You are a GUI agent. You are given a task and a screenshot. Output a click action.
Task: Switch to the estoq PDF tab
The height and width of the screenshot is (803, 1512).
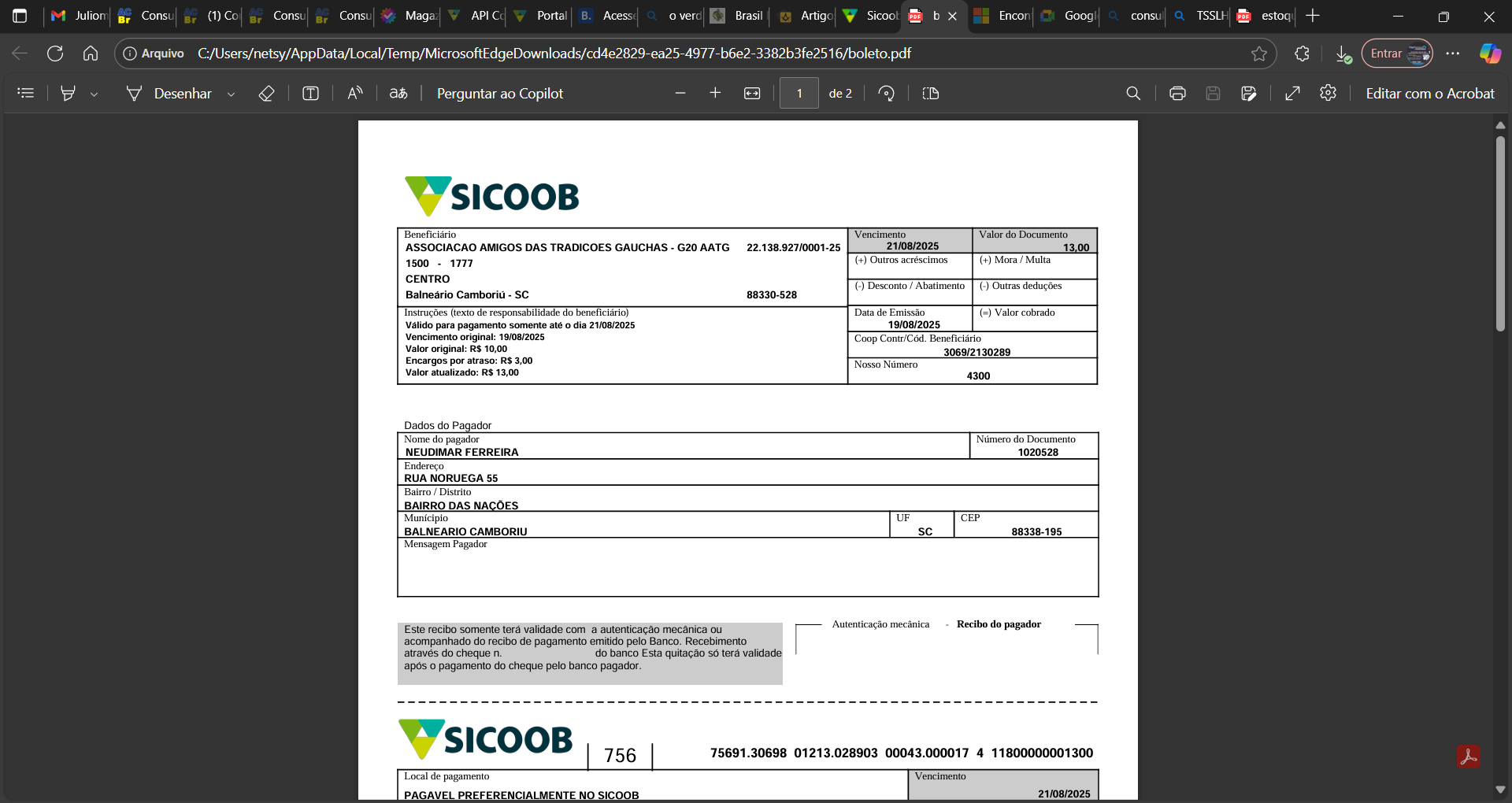click(x=1266, y=16)
